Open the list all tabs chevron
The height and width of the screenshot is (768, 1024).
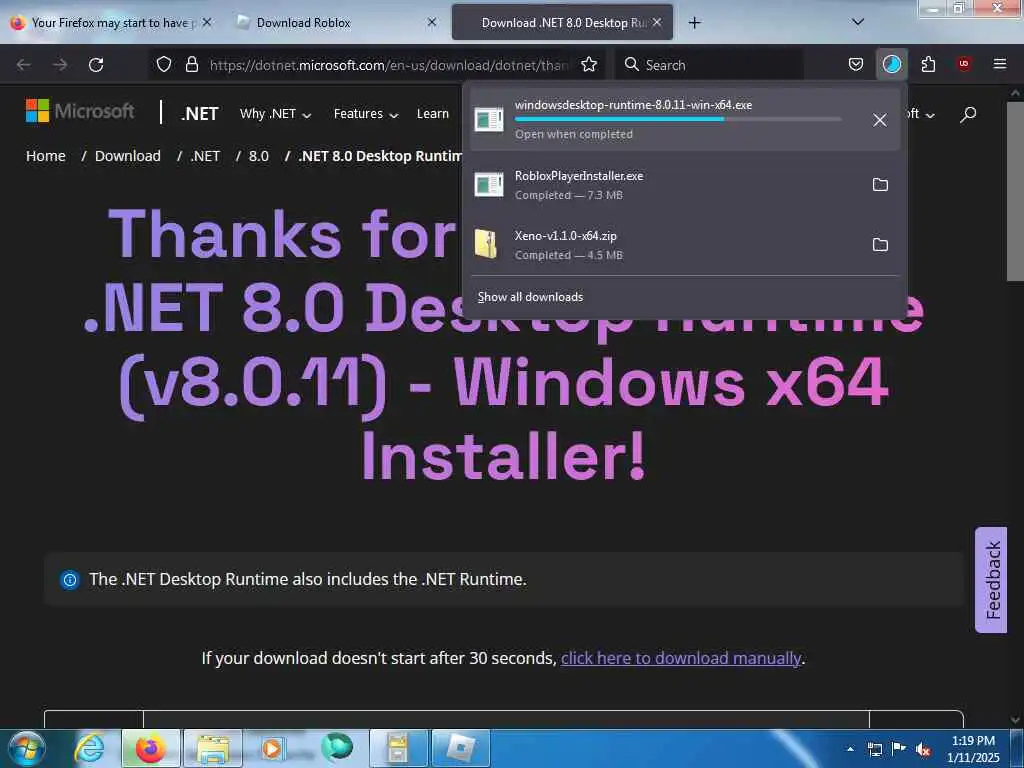coord(858,22)
